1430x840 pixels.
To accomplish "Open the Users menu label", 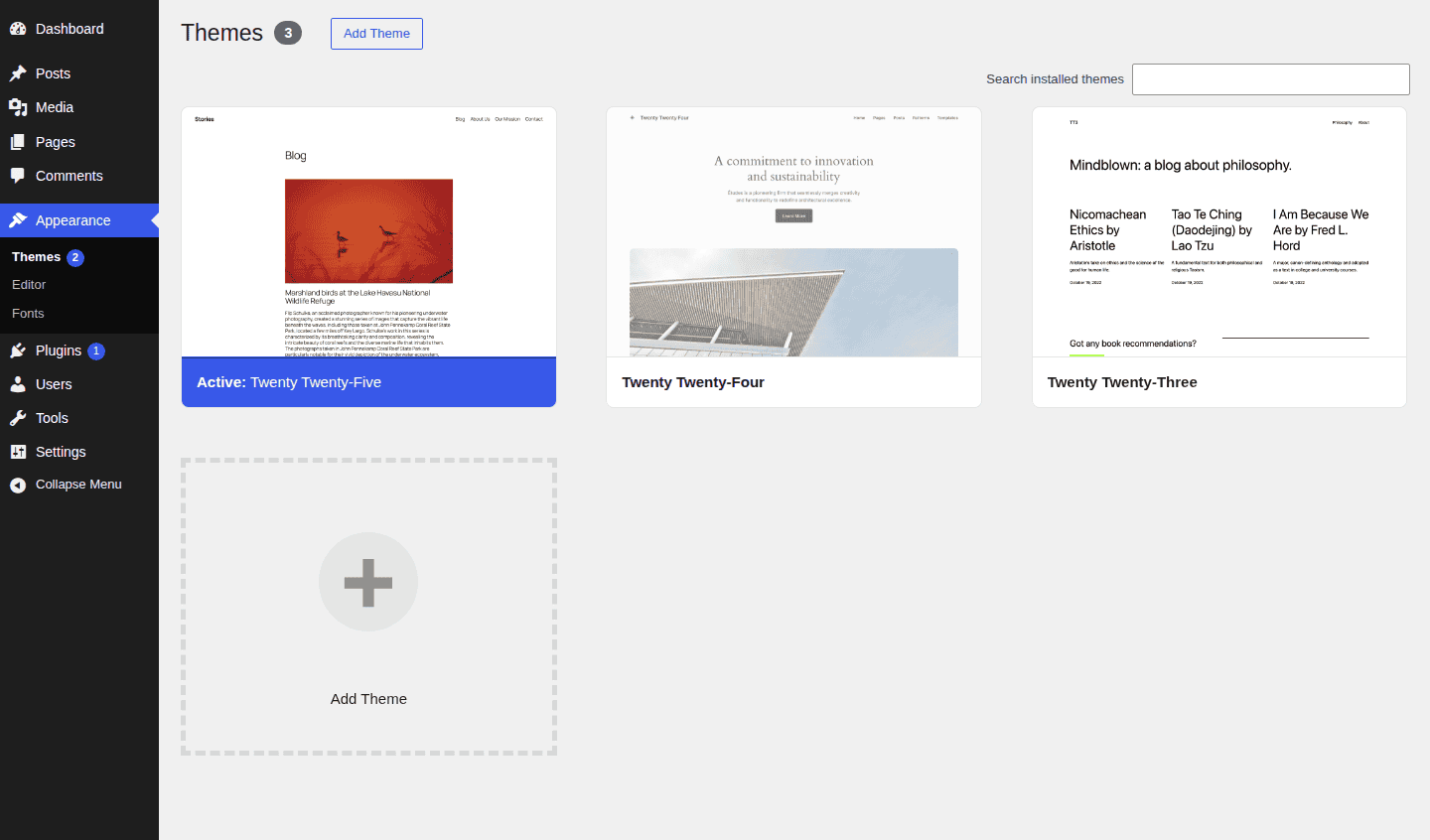I will point(54,384).
